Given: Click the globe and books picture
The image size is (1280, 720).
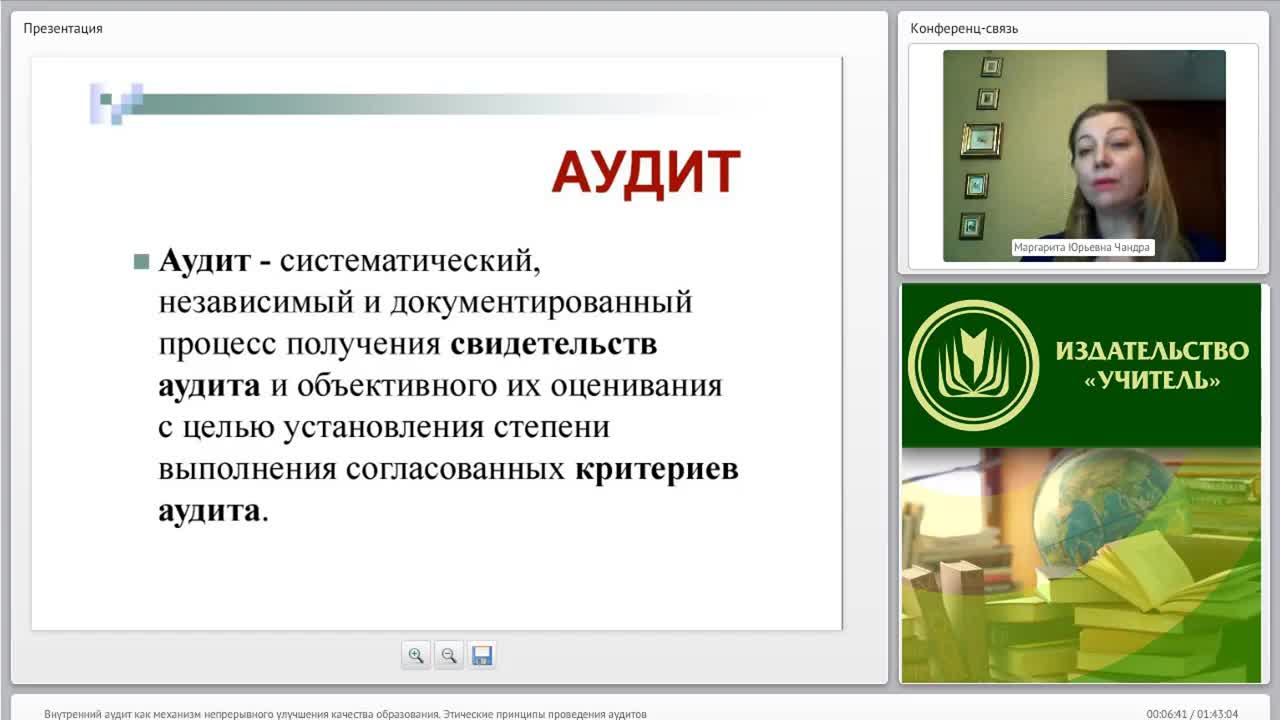Looking at the screenshot, I should pos(1081,565).
